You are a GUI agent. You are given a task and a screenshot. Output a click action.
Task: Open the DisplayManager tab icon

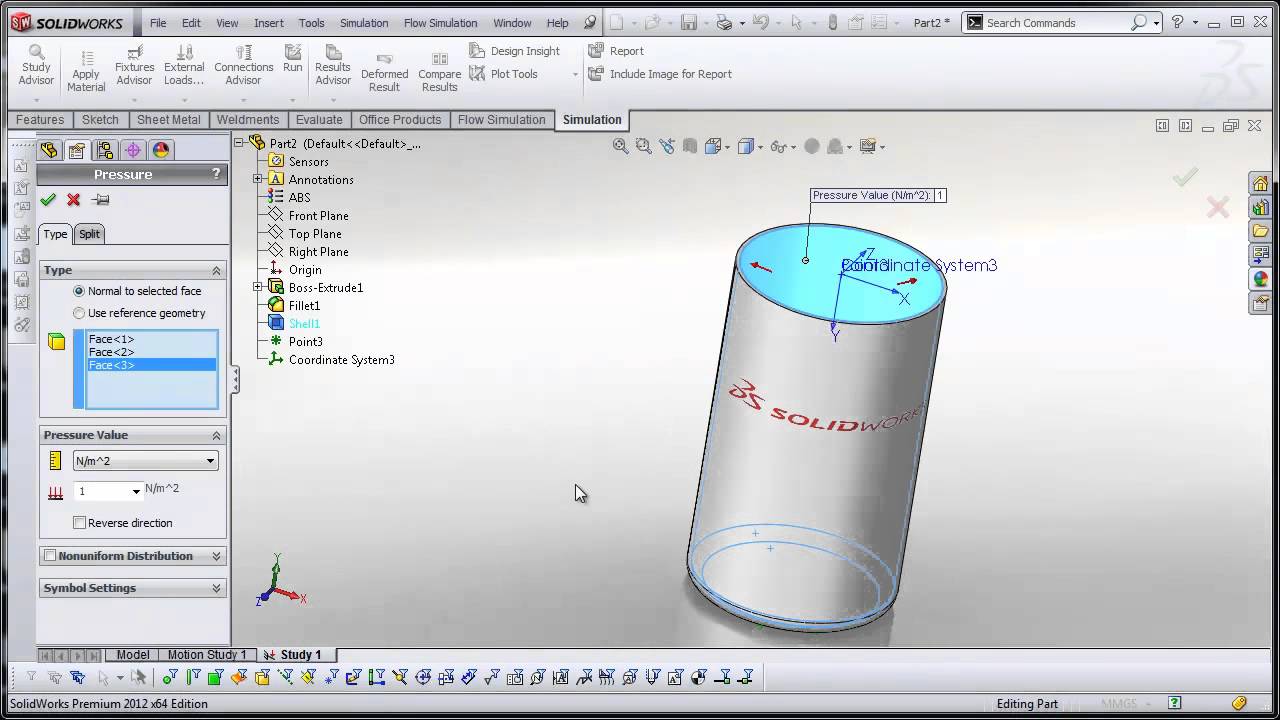(x=160, y=150)
